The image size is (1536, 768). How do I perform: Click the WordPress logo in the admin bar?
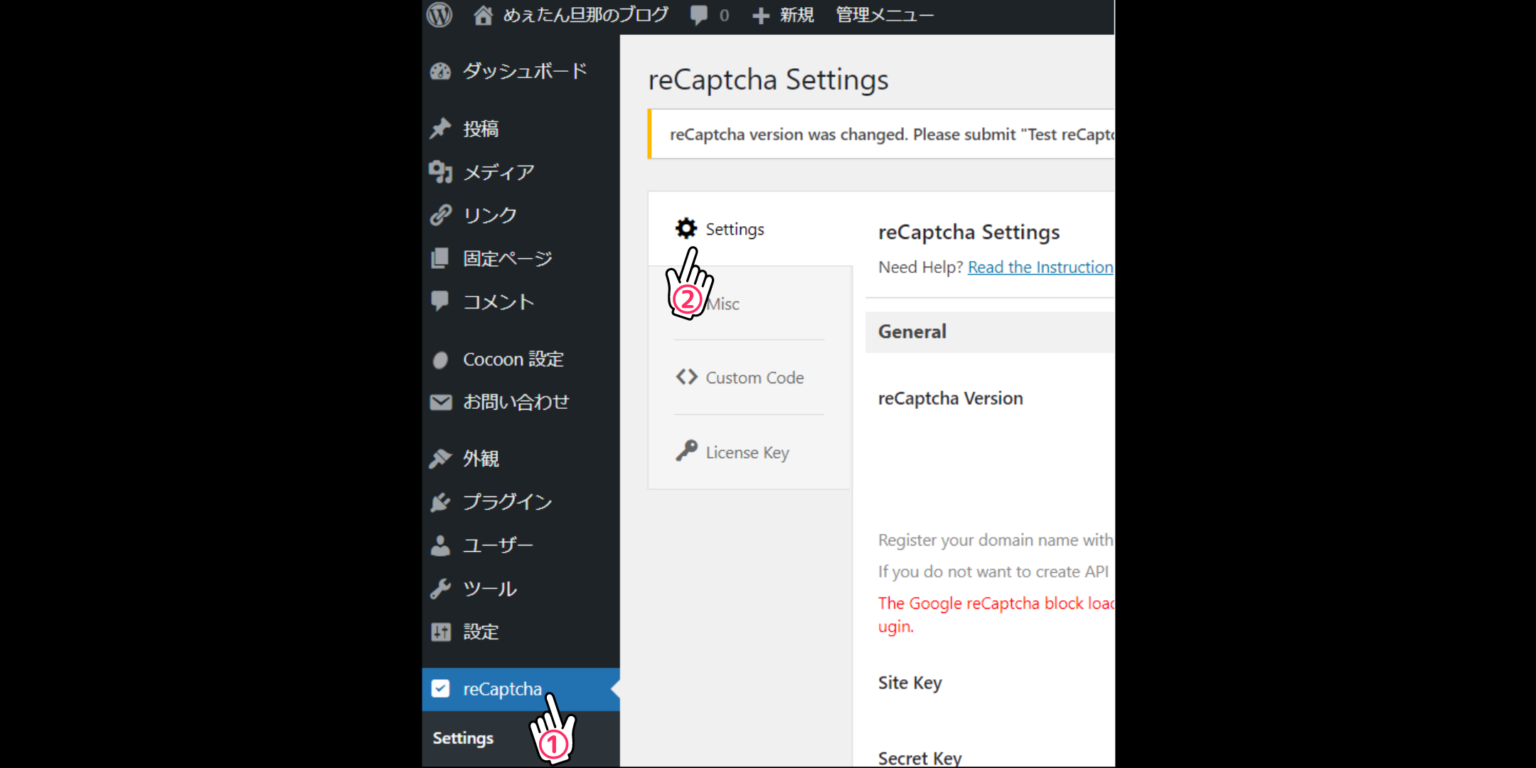pyautogui.click(x=439, y=15)
